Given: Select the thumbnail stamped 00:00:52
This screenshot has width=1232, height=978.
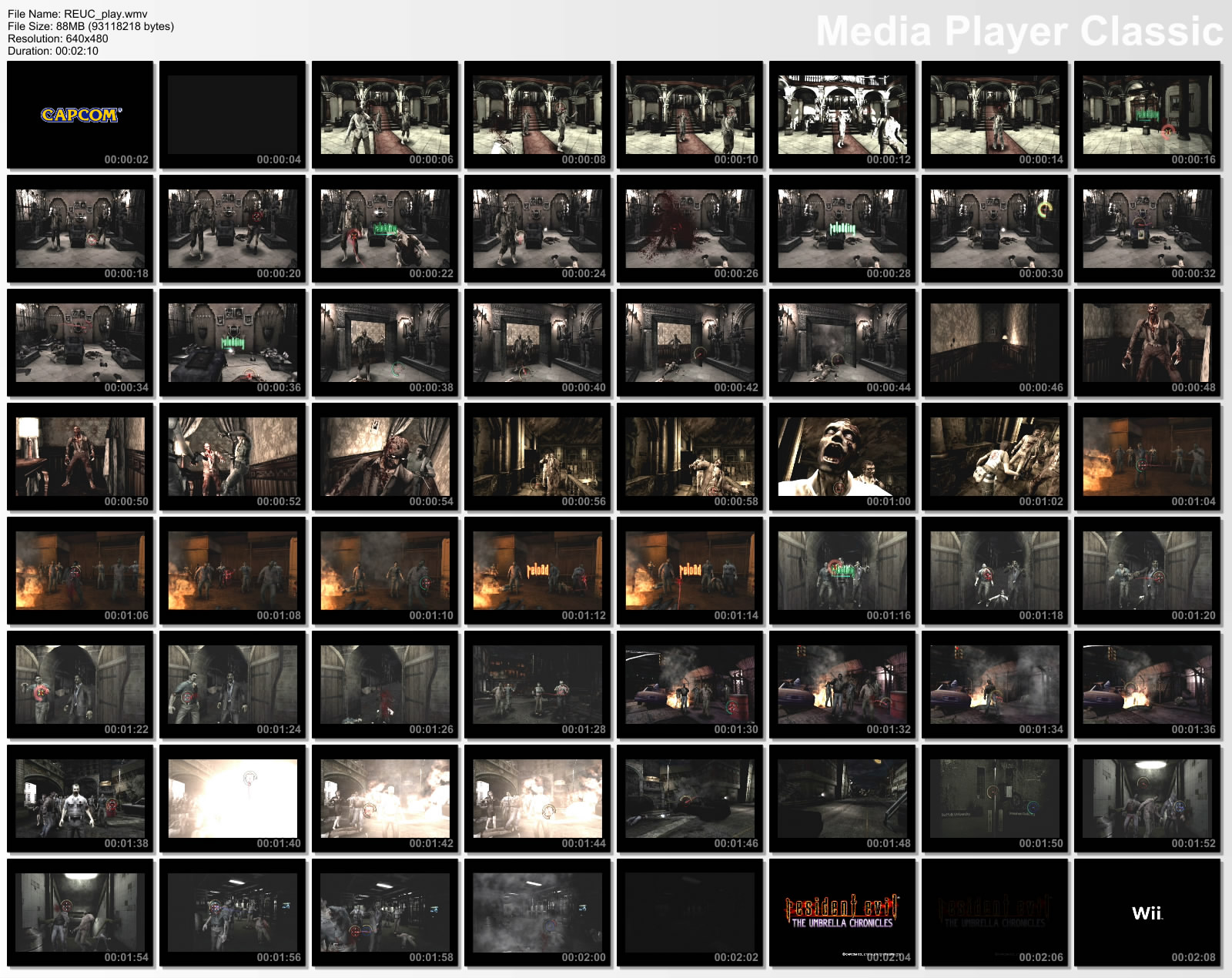Looking at the screenshot, I should point(233,457).
